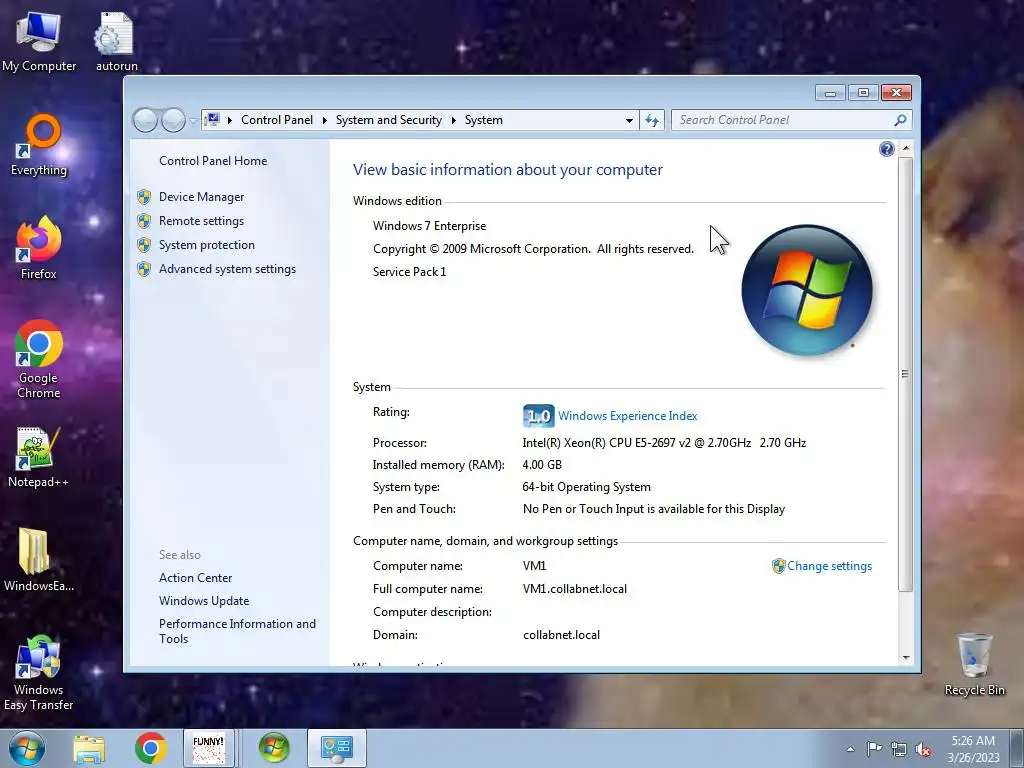Open the My Computer desktop icon

[39, 42]
